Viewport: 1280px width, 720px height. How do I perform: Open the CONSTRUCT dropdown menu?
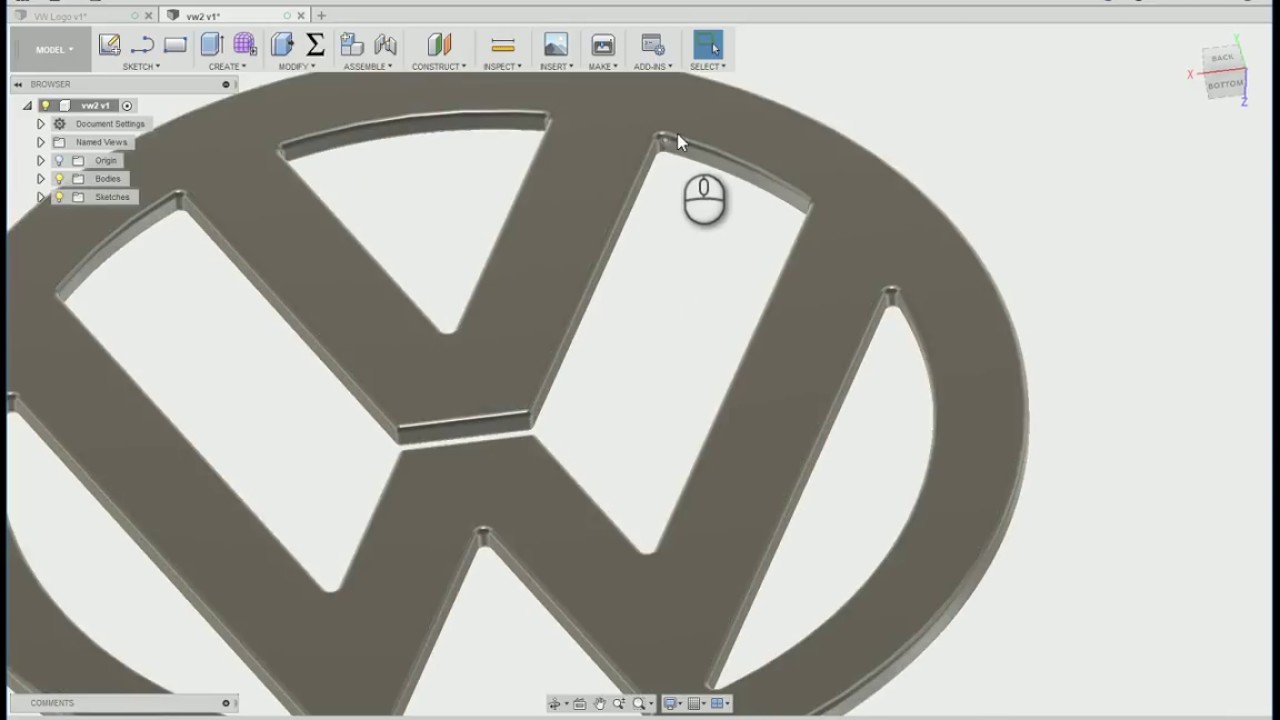[x=439, y=67]
